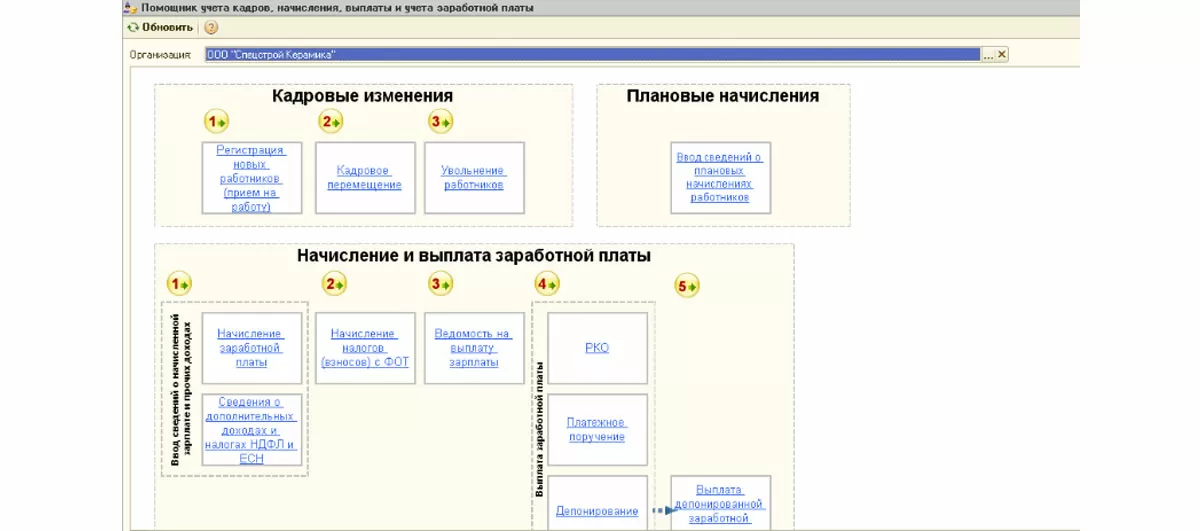The width and height of the screenshot is (1200, 531).
Task: Click the Организация label
Action: point(160,55)
